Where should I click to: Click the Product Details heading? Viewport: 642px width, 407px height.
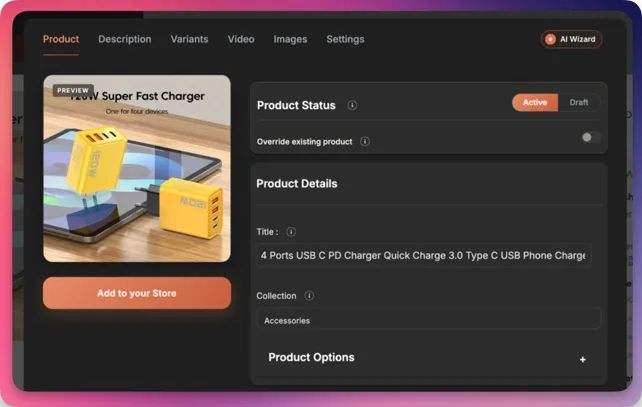[x=296, y=183]
